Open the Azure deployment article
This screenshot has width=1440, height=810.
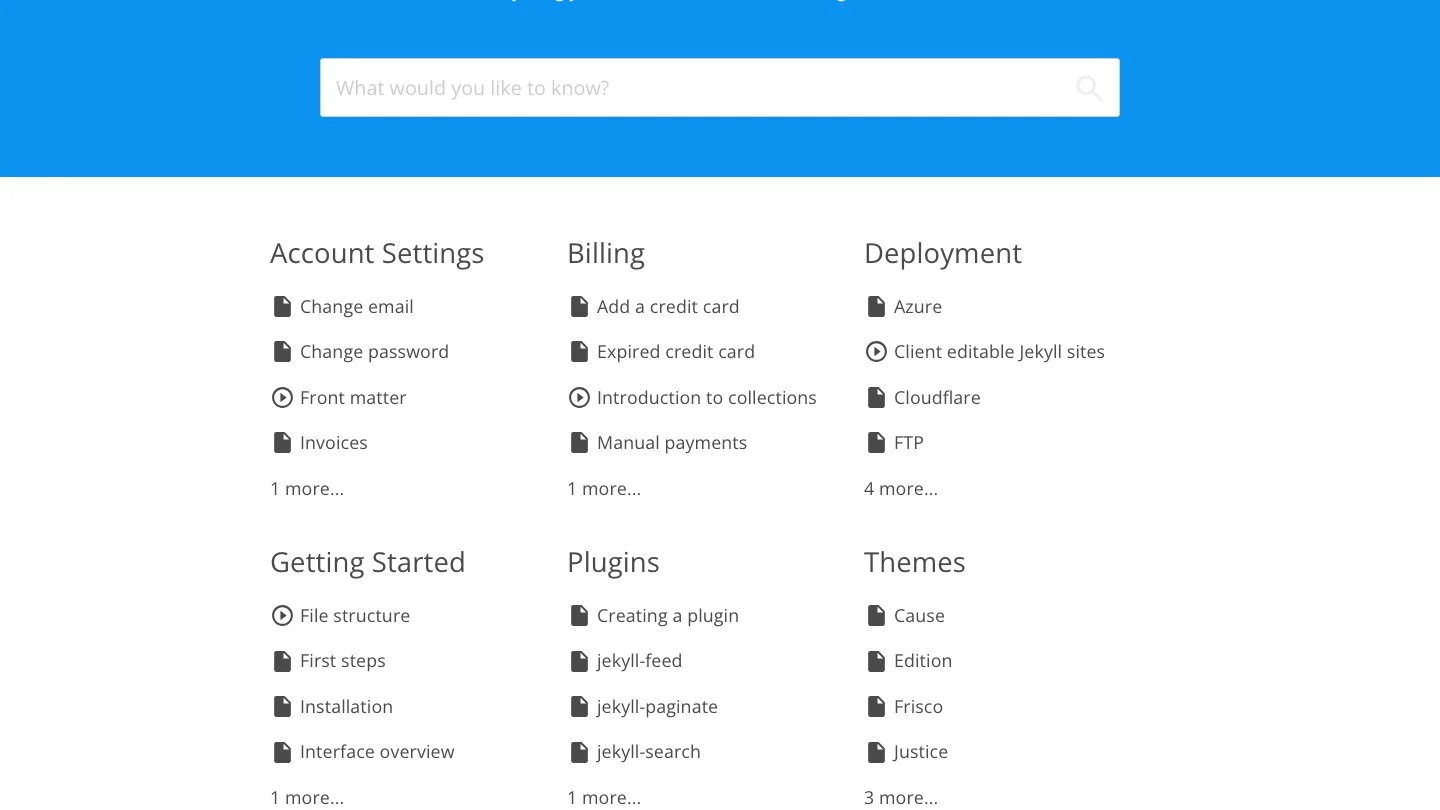918,307
